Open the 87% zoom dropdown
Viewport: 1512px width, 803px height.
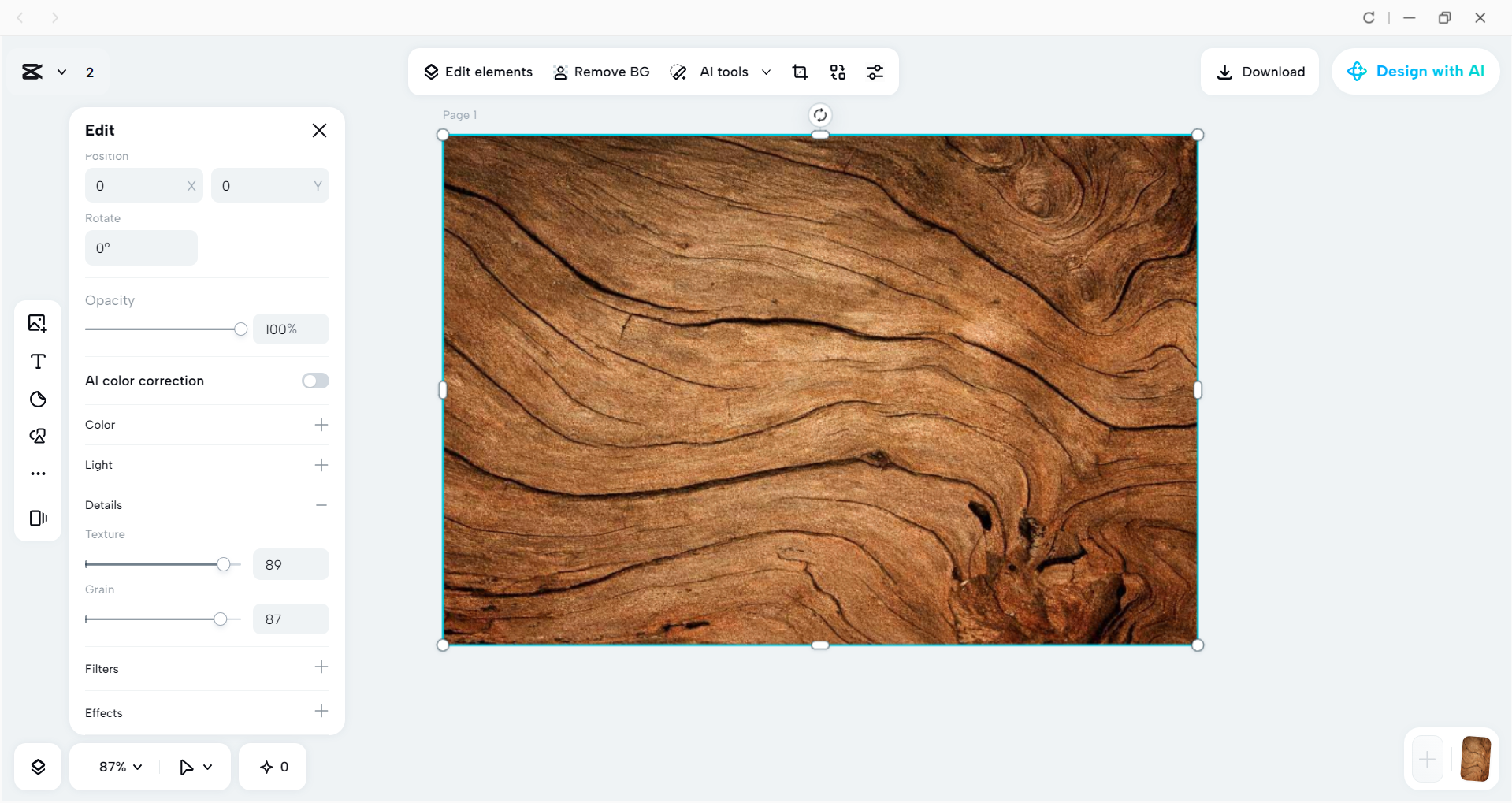120,767
